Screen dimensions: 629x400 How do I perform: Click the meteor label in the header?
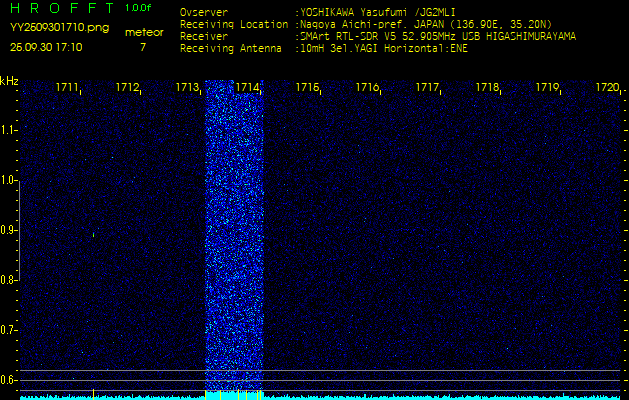(x=144, y=33)
